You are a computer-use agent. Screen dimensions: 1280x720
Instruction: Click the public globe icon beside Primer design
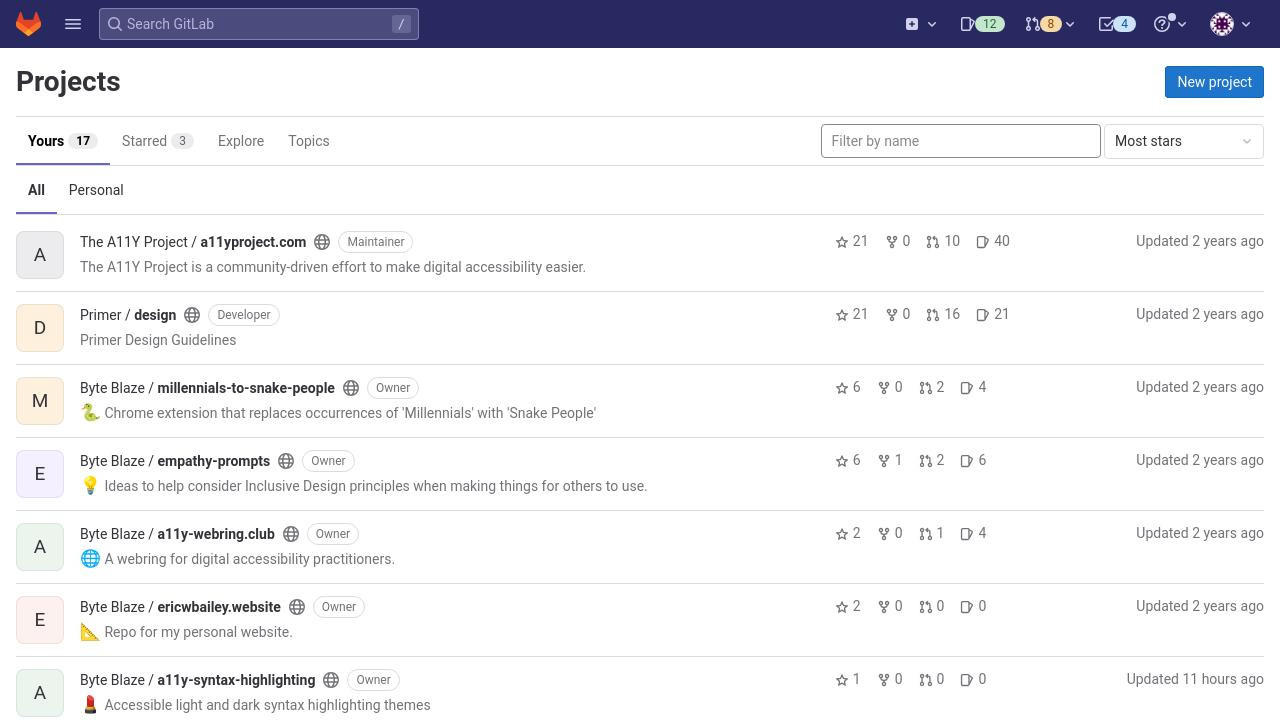[192, 315]
